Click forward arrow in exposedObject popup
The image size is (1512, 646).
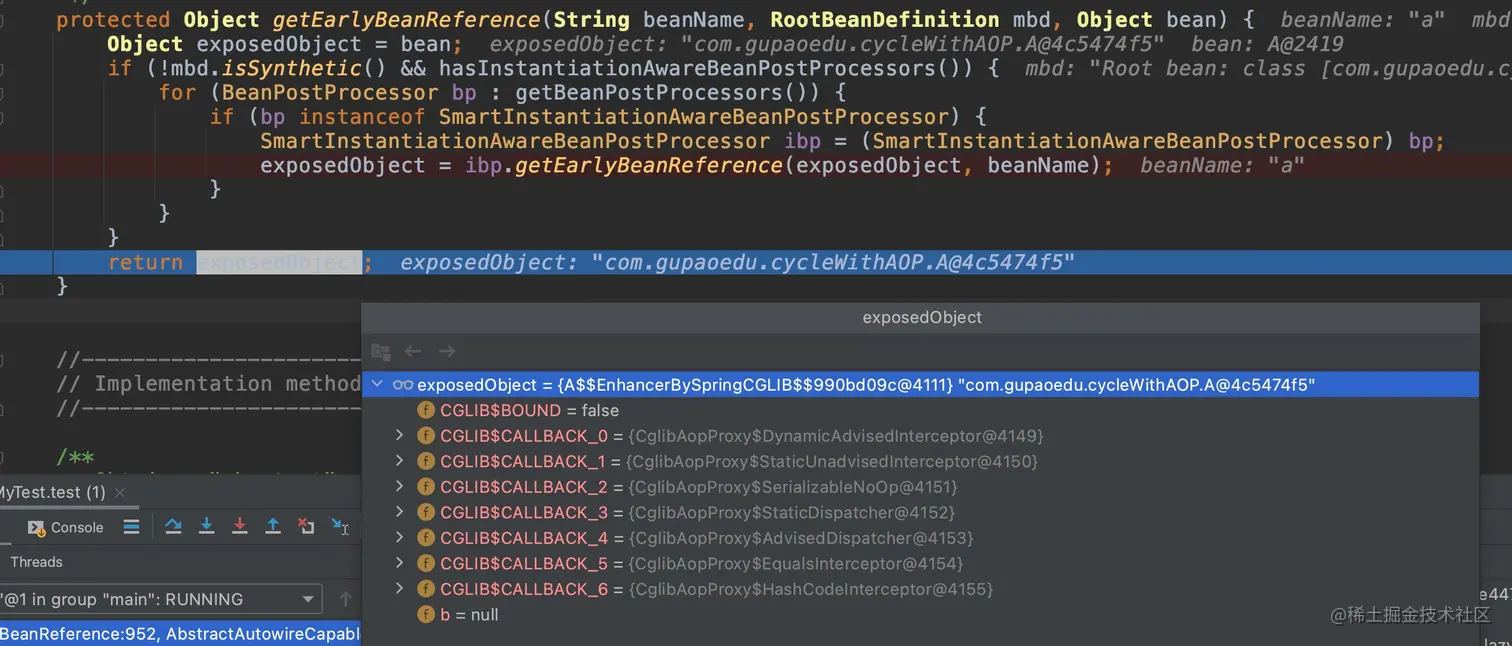[447, 351]
